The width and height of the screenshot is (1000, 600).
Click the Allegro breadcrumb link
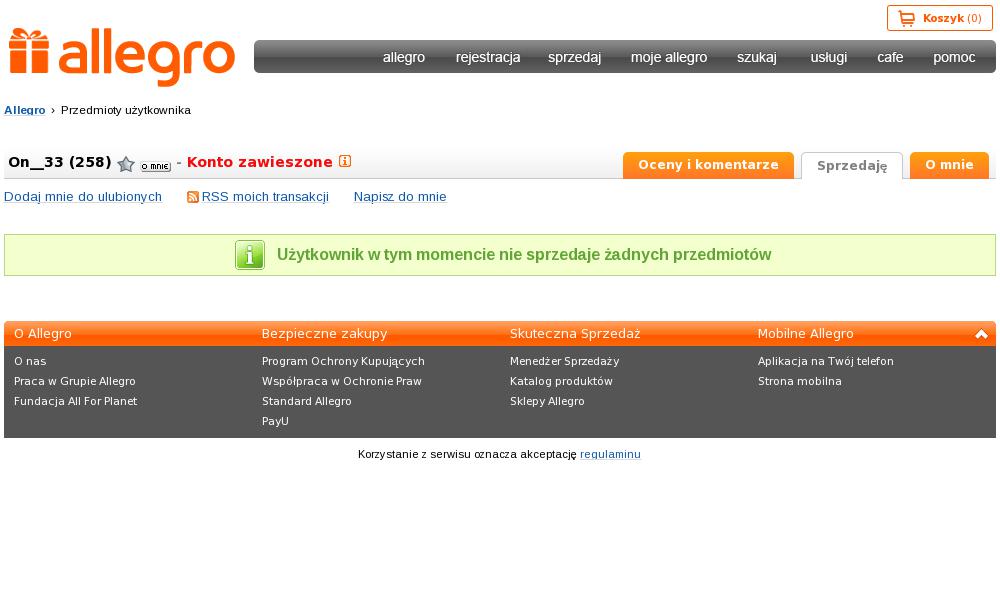pyautogui.click(x=25, y=110)
